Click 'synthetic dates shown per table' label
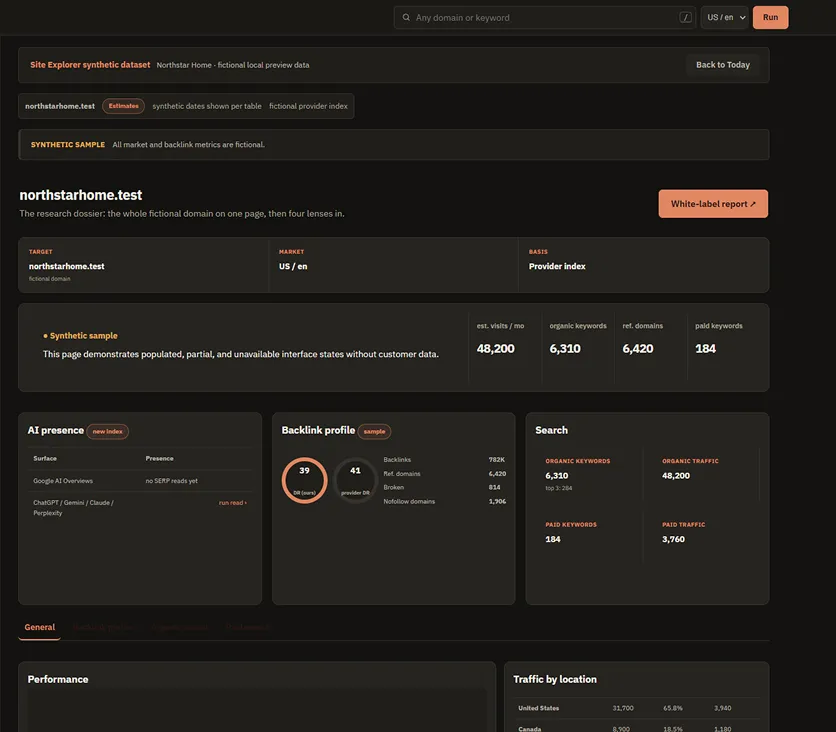Screen dimensions: 836x732 coord(207,106)
